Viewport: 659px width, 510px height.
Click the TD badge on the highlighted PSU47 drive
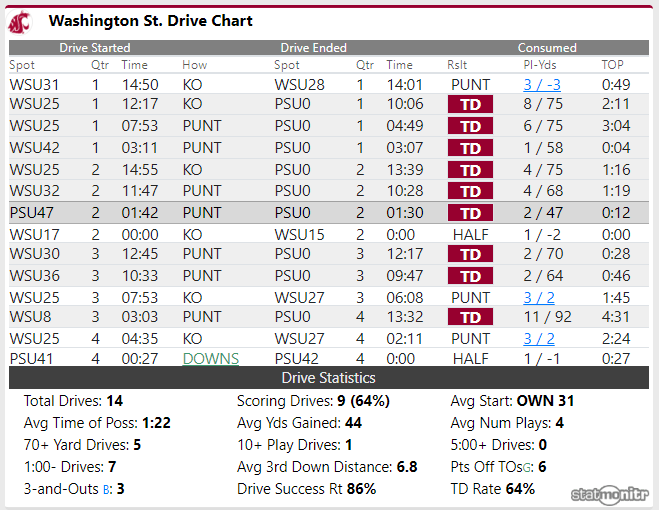tap(470, 213)
